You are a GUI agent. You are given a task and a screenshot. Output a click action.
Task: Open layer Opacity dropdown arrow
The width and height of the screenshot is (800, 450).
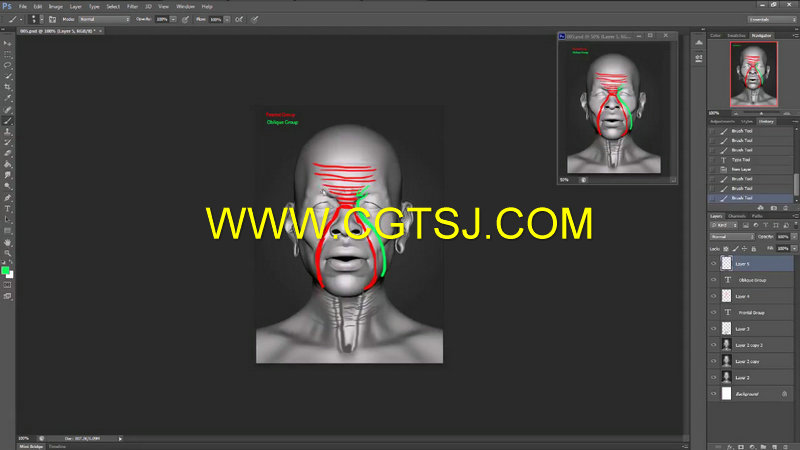point(794,237)
